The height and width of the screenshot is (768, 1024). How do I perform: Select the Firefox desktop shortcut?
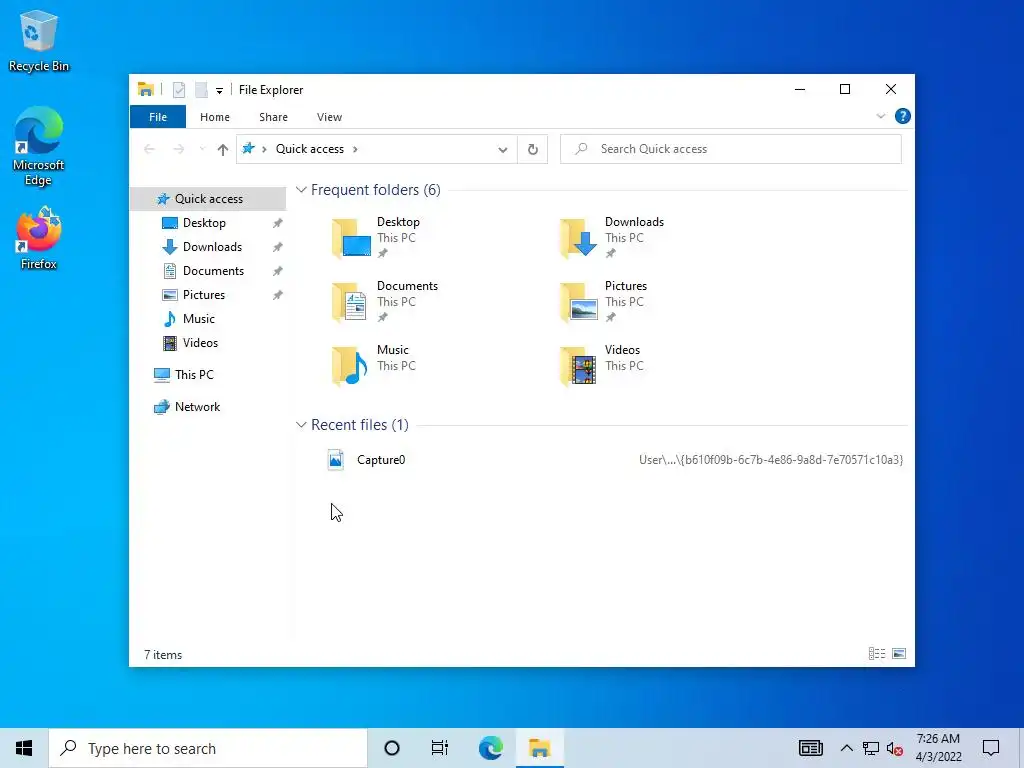tap(39, 238)
